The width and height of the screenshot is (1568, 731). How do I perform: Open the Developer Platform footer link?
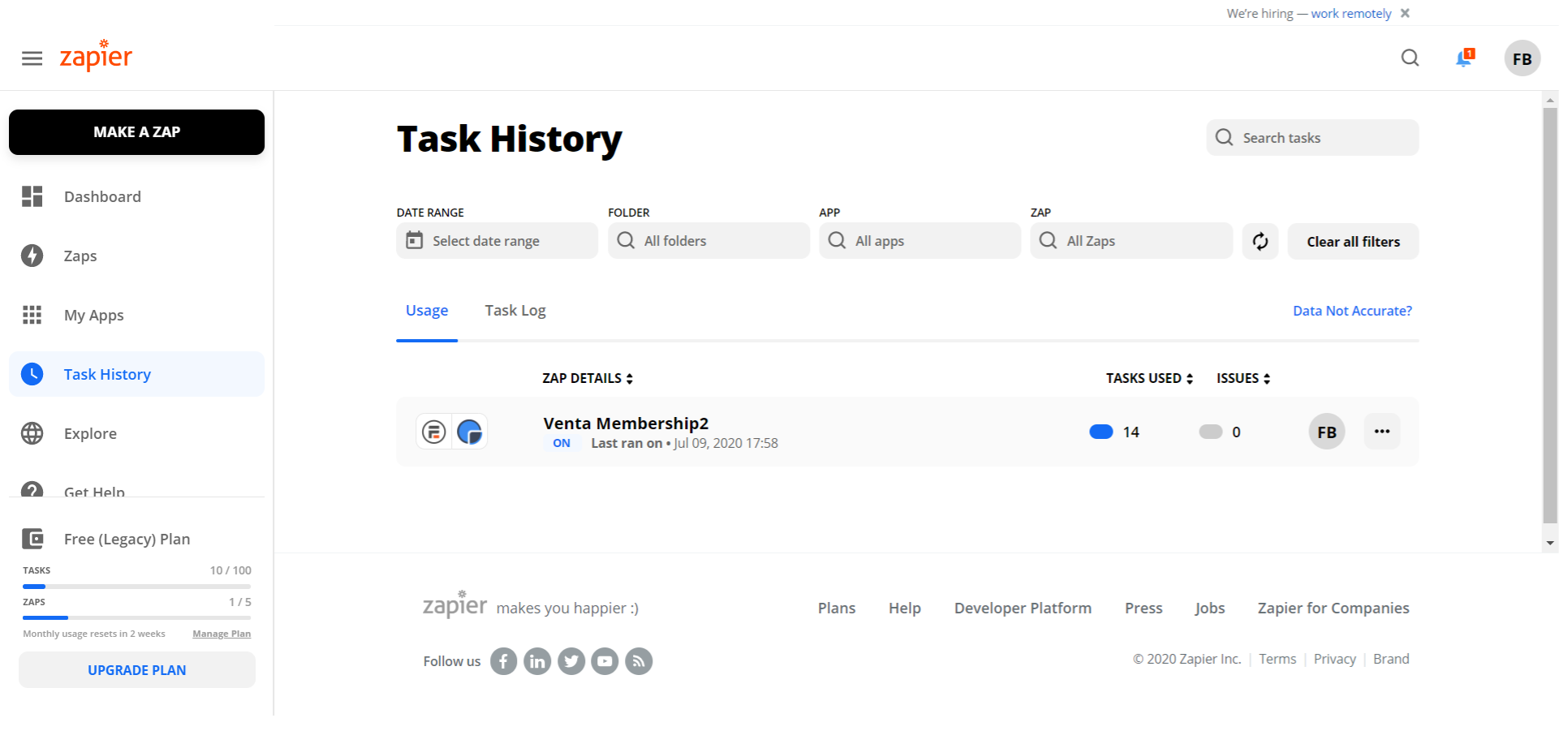[x=1023, y=608]
